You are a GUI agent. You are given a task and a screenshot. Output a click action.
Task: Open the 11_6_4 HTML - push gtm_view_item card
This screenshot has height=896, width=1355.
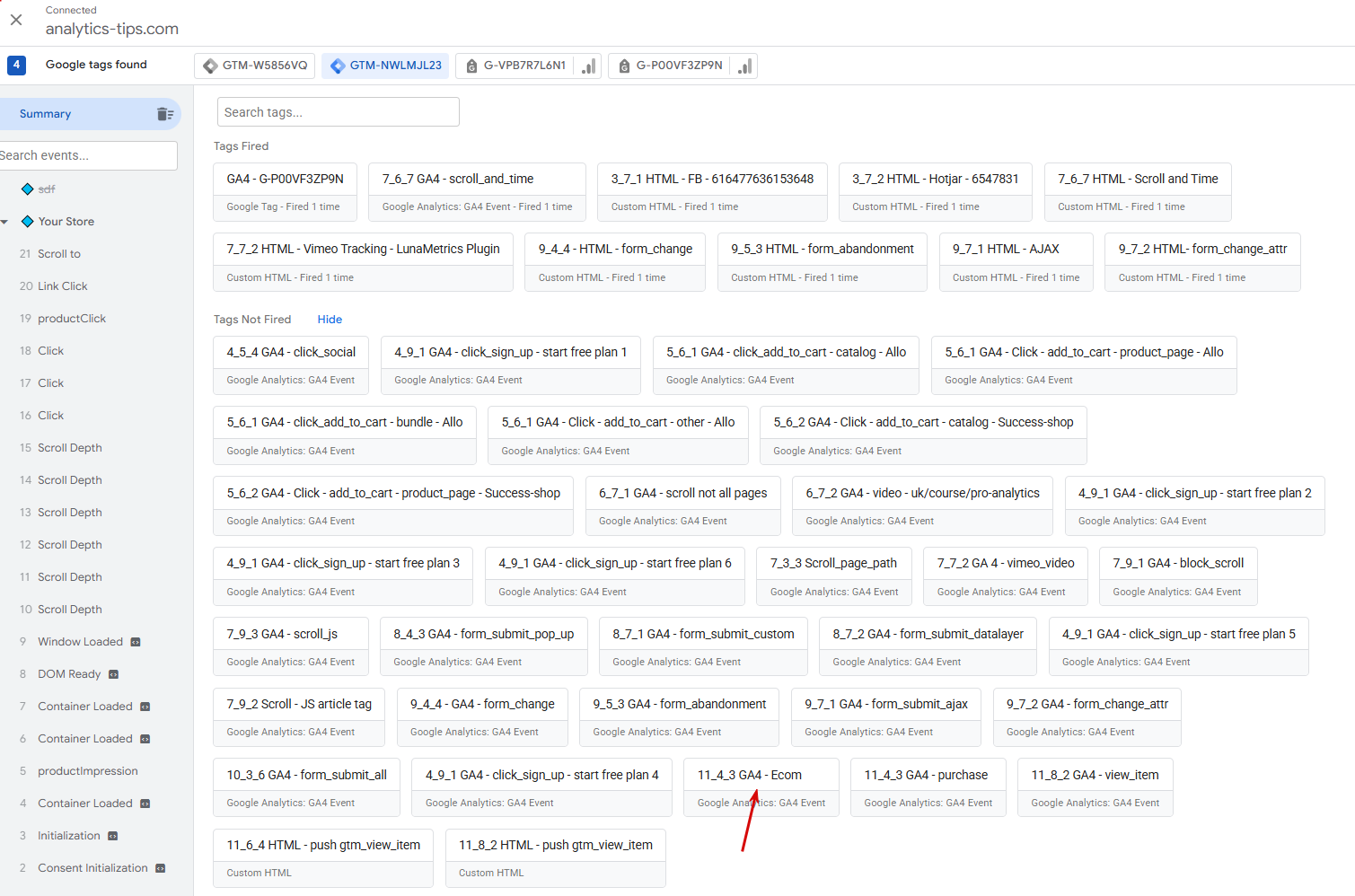click(x=323, y=858)
